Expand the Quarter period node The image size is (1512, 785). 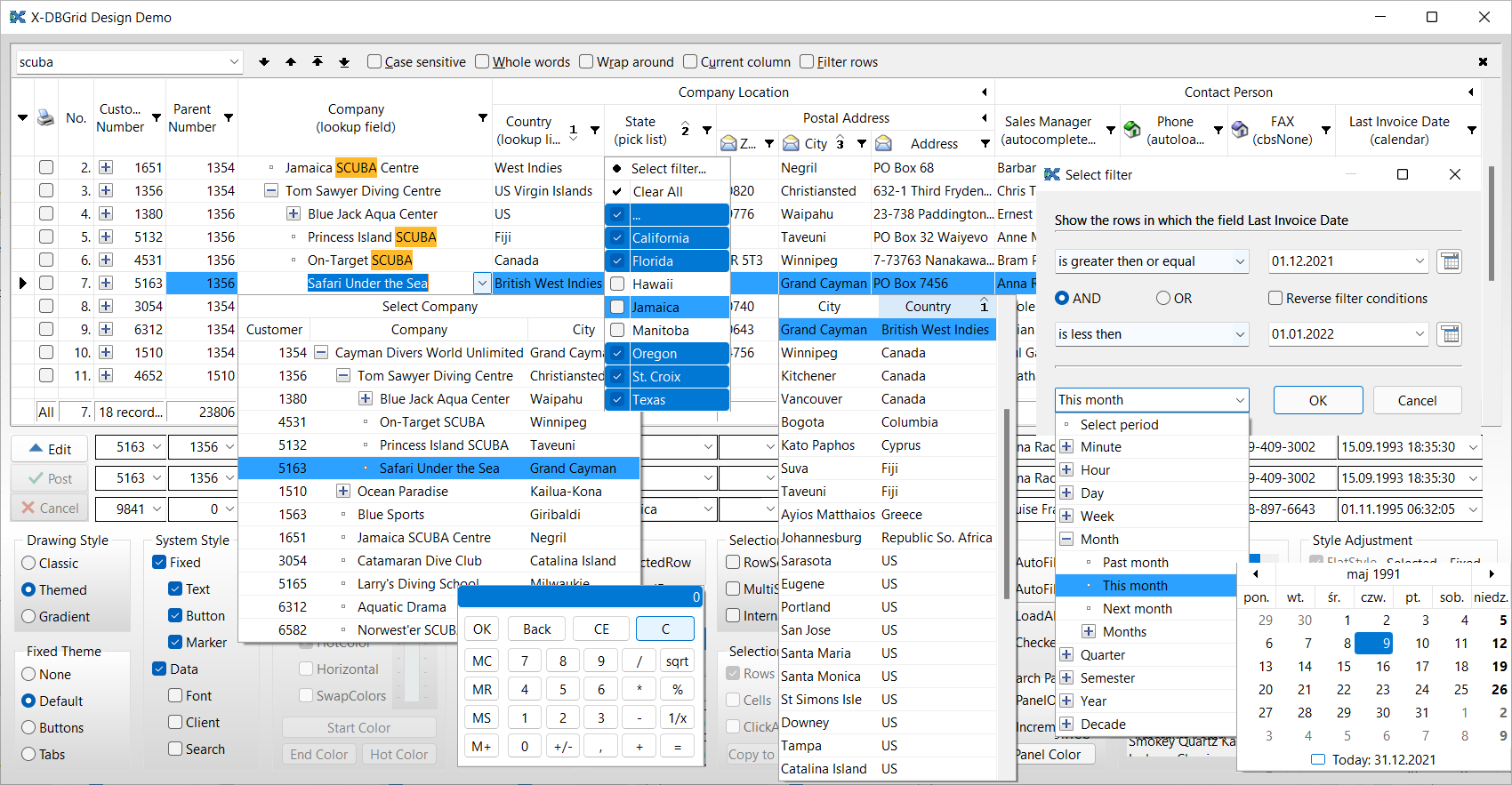(x=1066, y=655)
